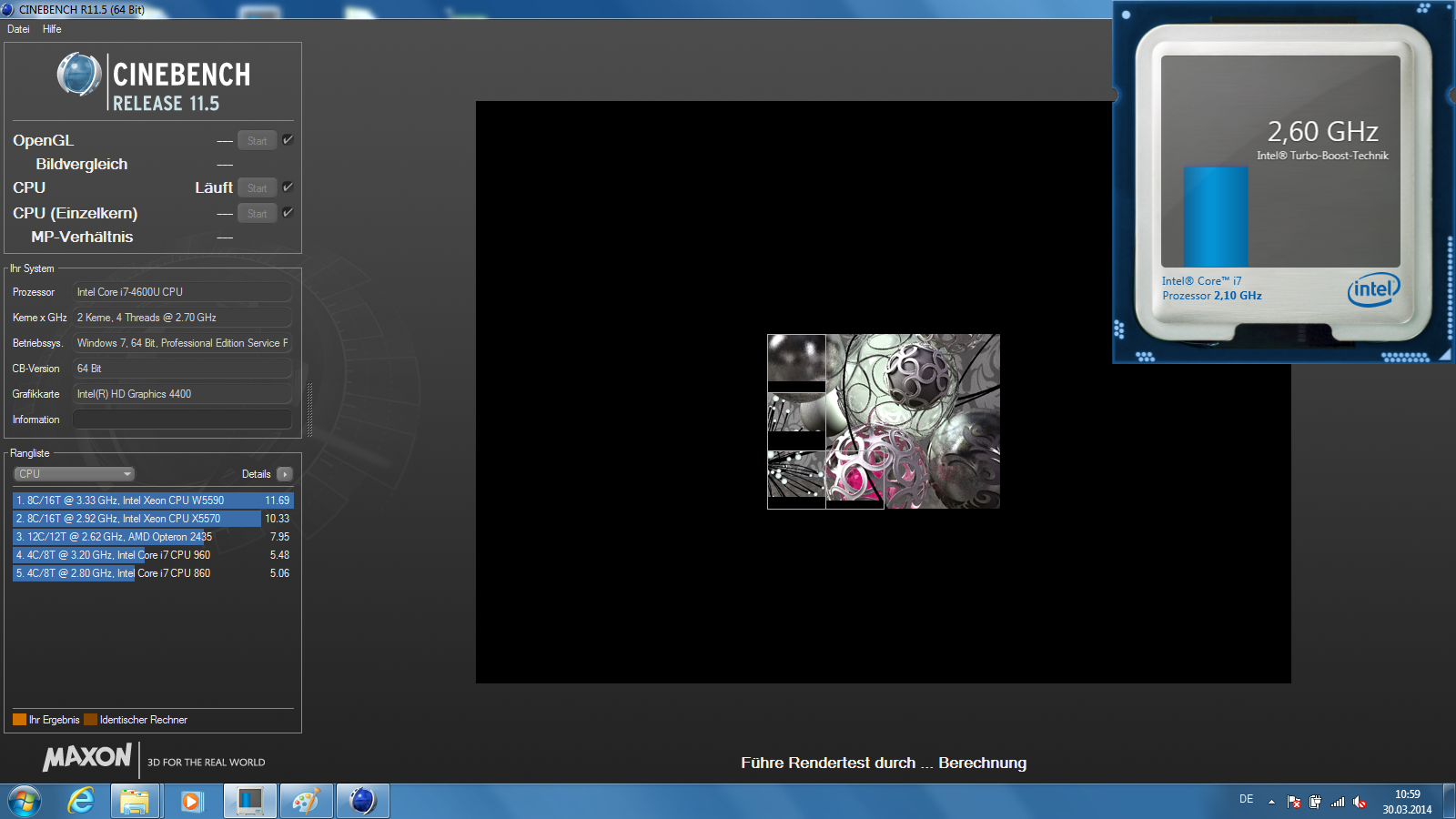Click the left panel vertical scroll grip
Image resolution: width=1456 pixels, height=819 pixels.
309,409
